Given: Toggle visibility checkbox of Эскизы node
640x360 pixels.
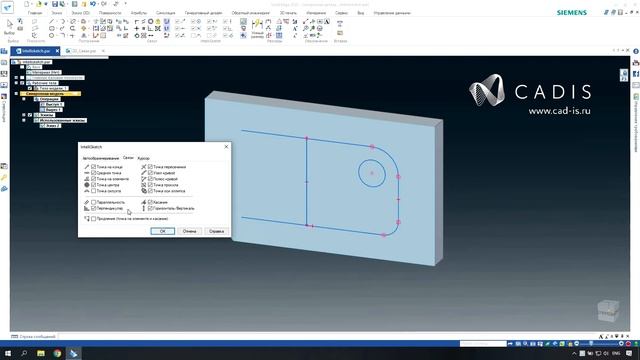Looking at the screenshot, I should (30, 115).
